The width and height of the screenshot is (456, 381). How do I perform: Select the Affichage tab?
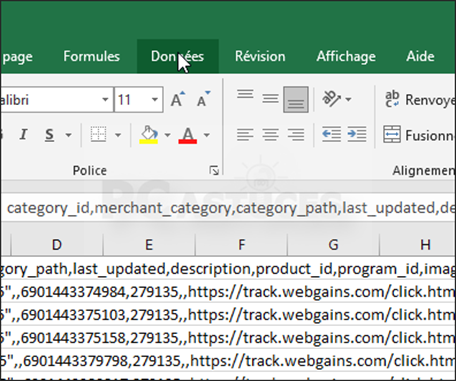point(346,56)
